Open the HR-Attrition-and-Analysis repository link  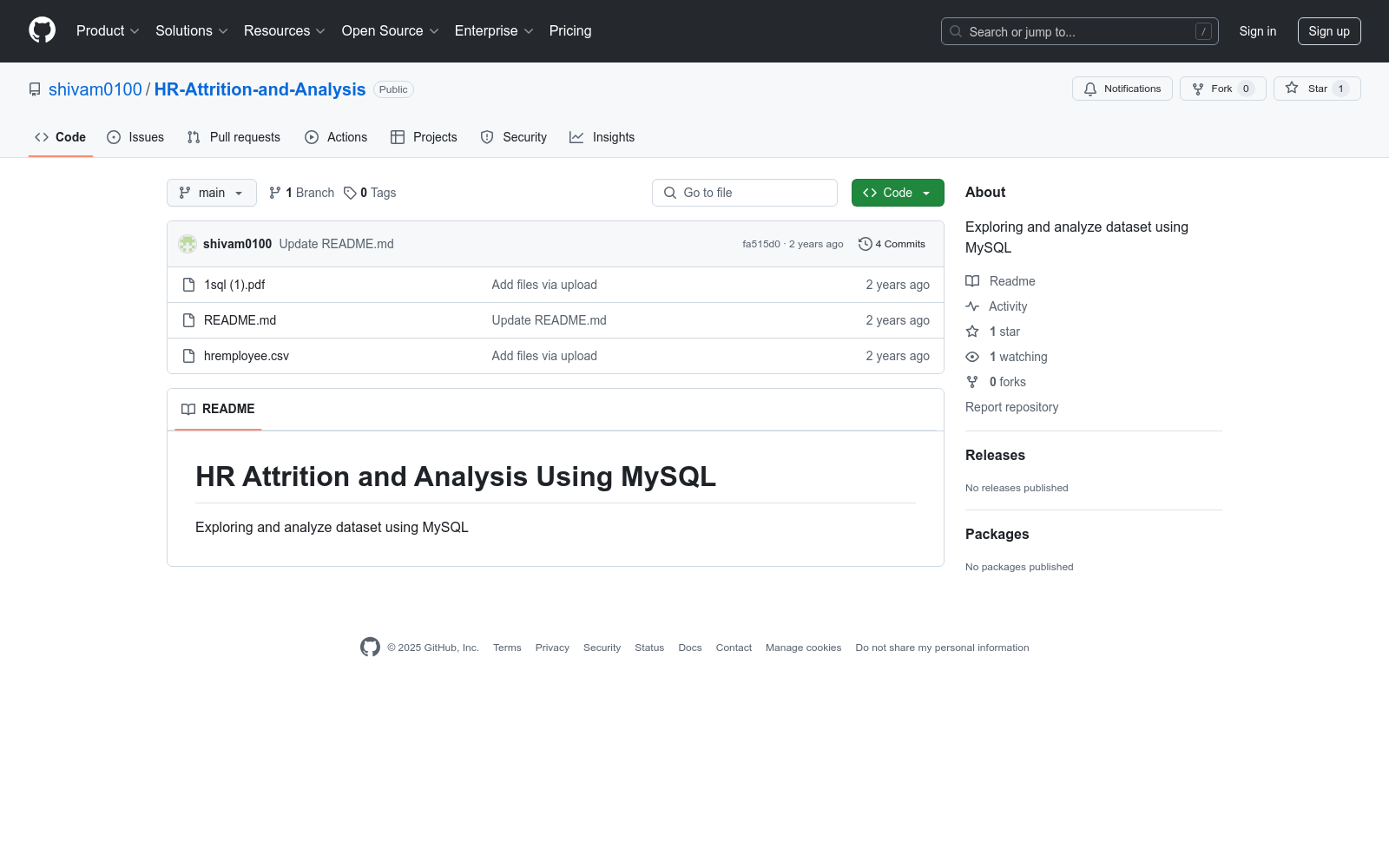coord(260,89)
